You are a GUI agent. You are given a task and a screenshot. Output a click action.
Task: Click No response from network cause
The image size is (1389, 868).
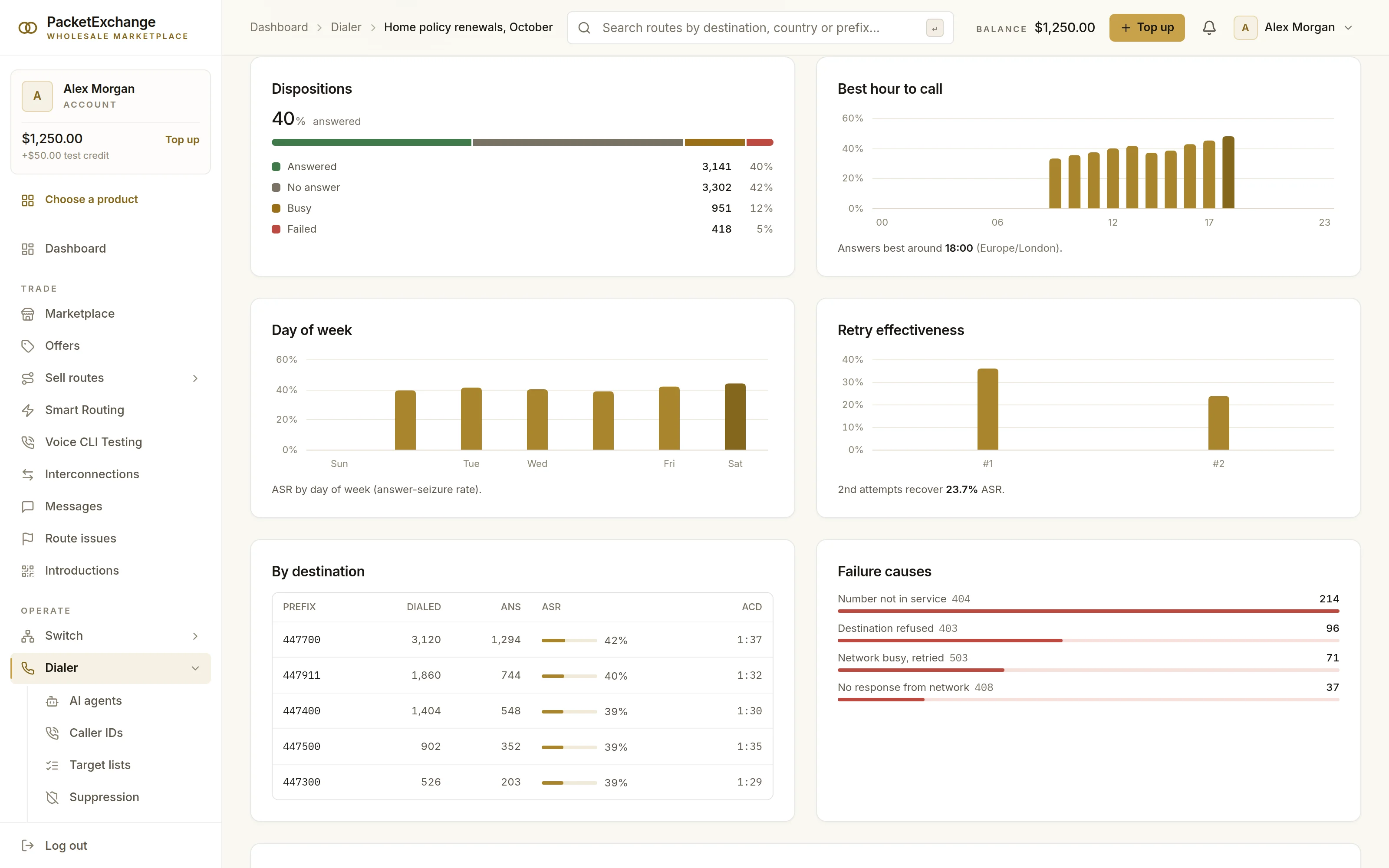click(1088, 691)
